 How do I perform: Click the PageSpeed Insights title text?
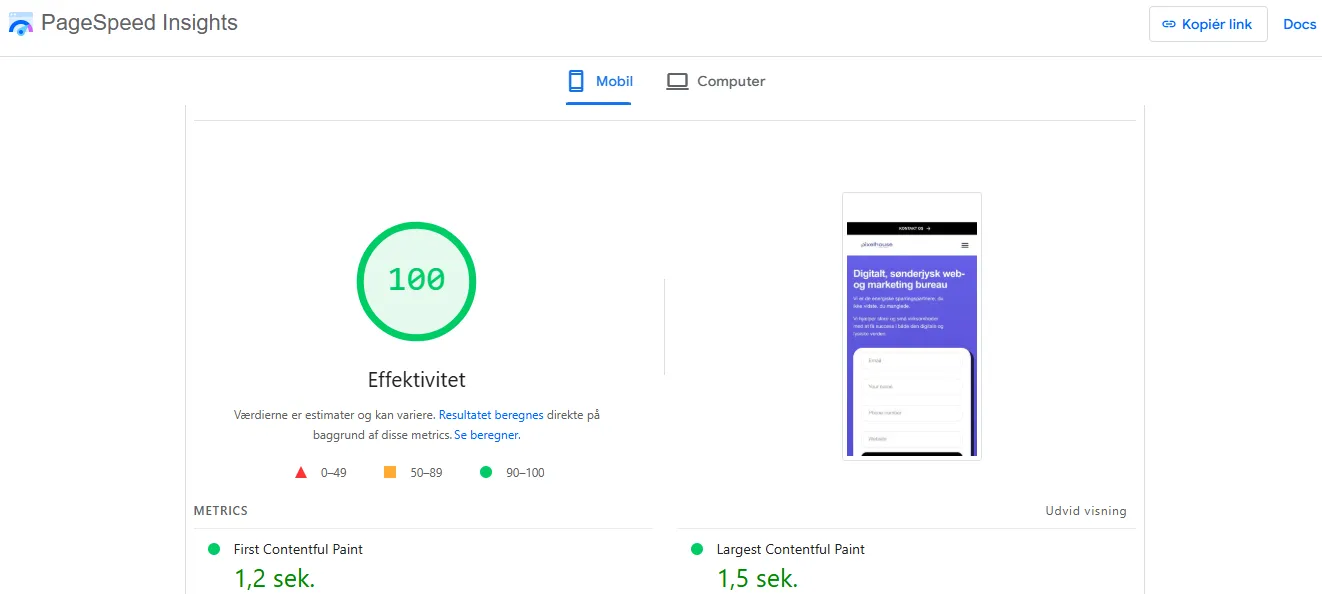click(139, 23)
